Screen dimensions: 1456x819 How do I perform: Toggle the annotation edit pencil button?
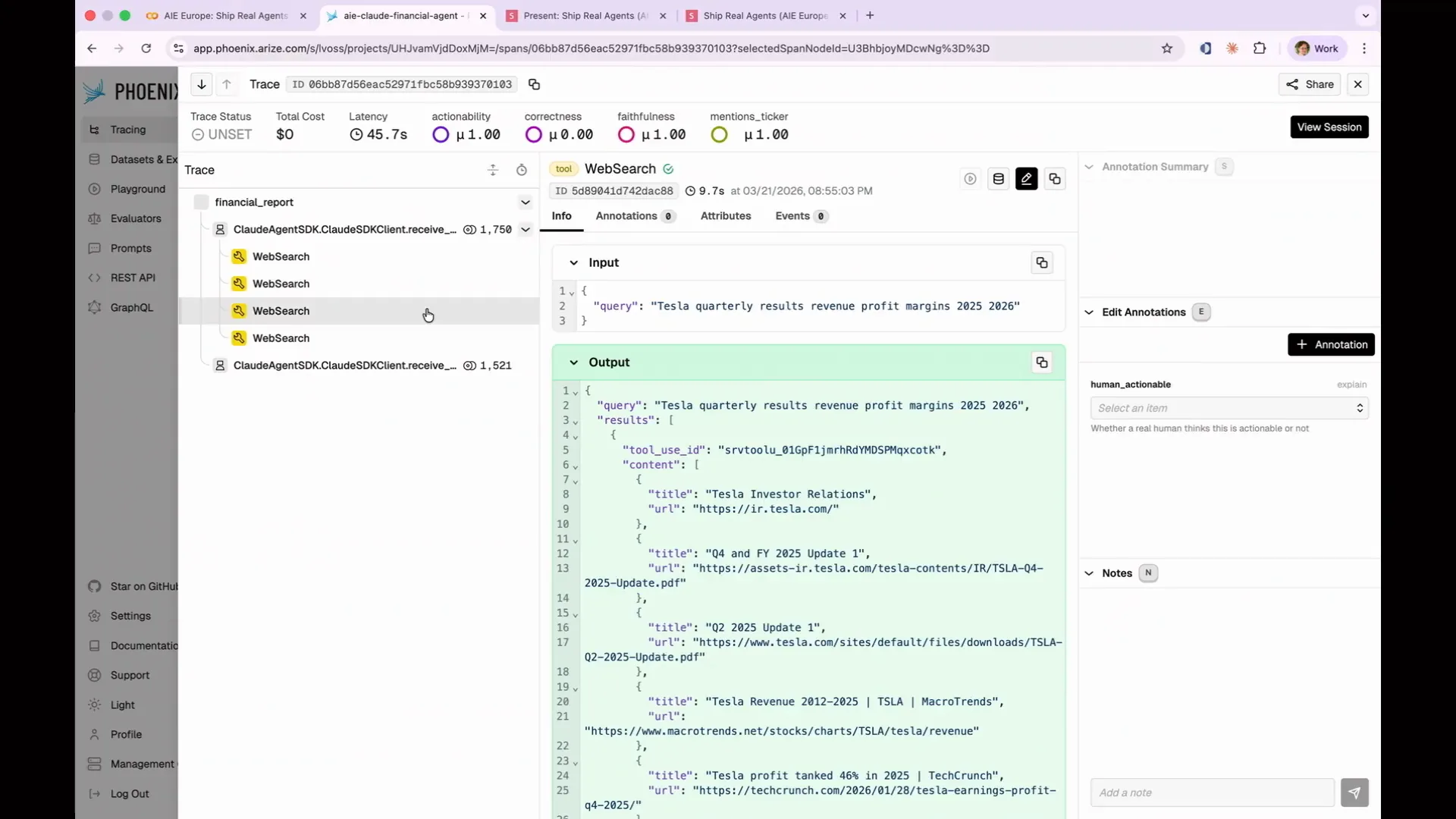1027,179
